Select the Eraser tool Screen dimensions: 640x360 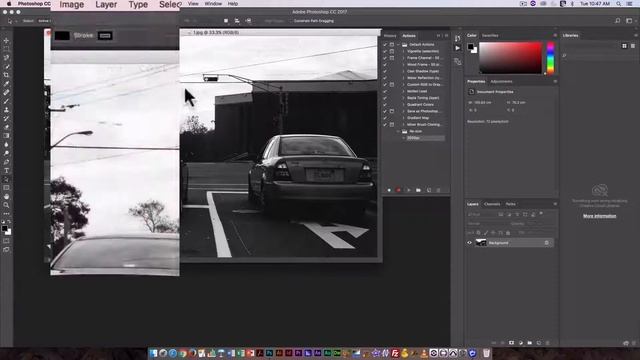tap(6, 127)
